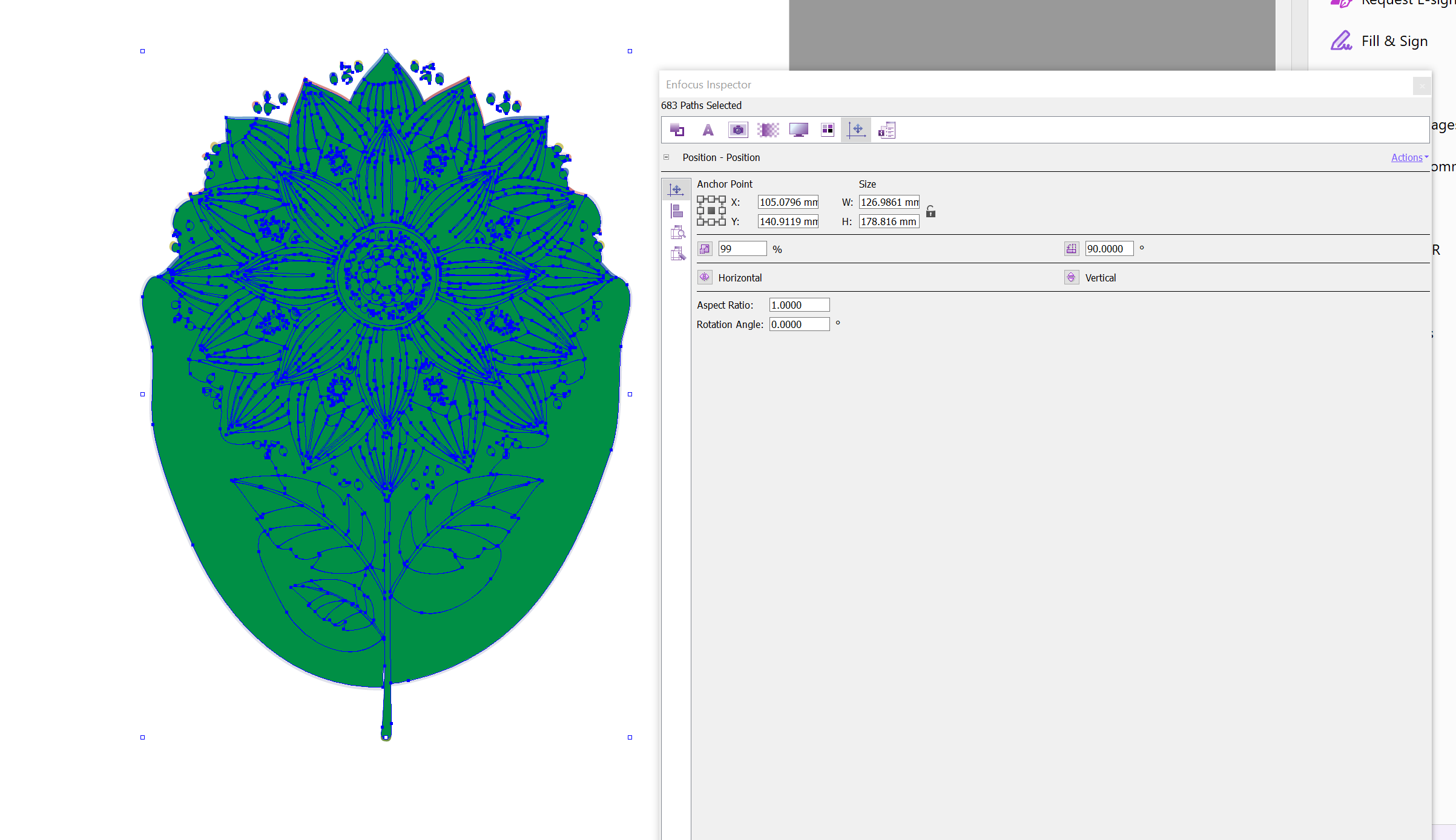Select the Position sub-tab in sidebar
The image size is (1456, 840).
(676, 189)
